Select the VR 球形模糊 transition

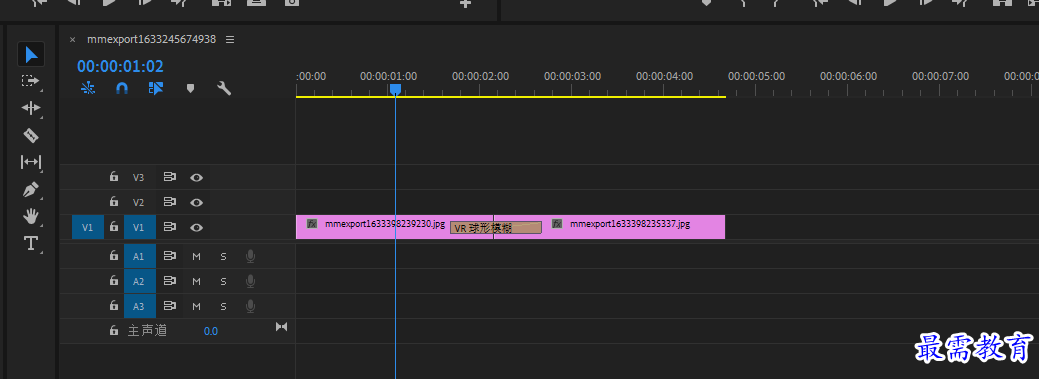[496, 228]
